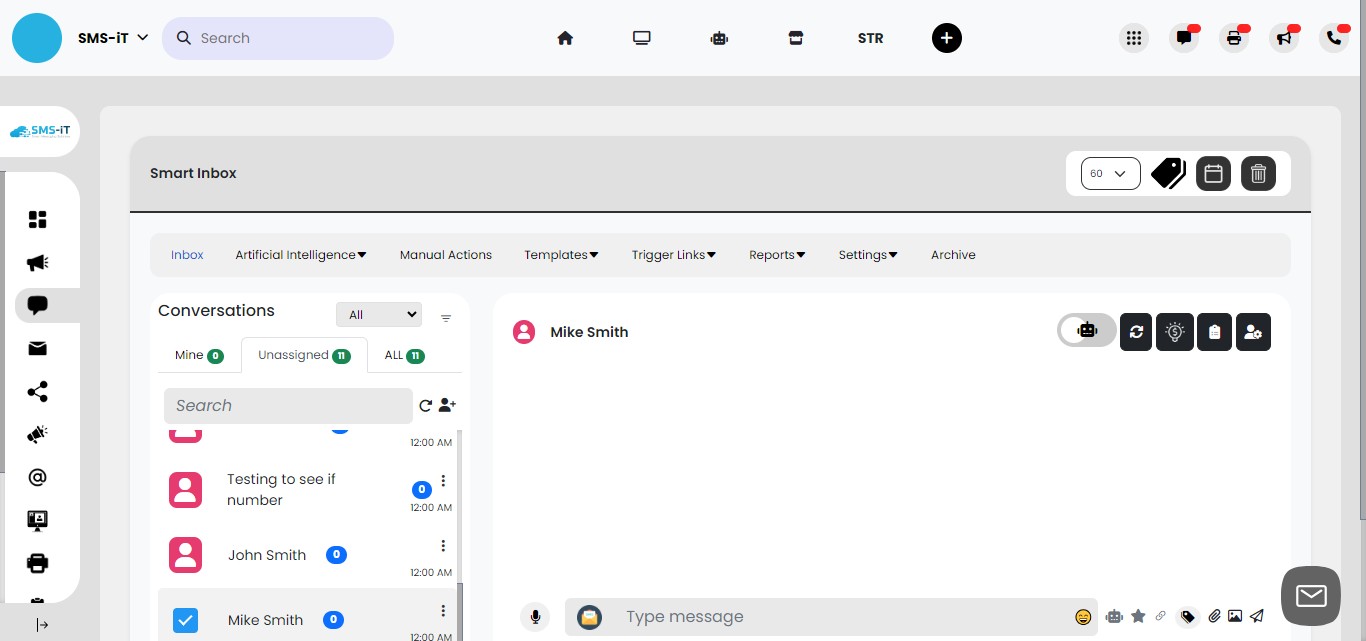Click user settings icon in chat header

tap(1253, 332)
